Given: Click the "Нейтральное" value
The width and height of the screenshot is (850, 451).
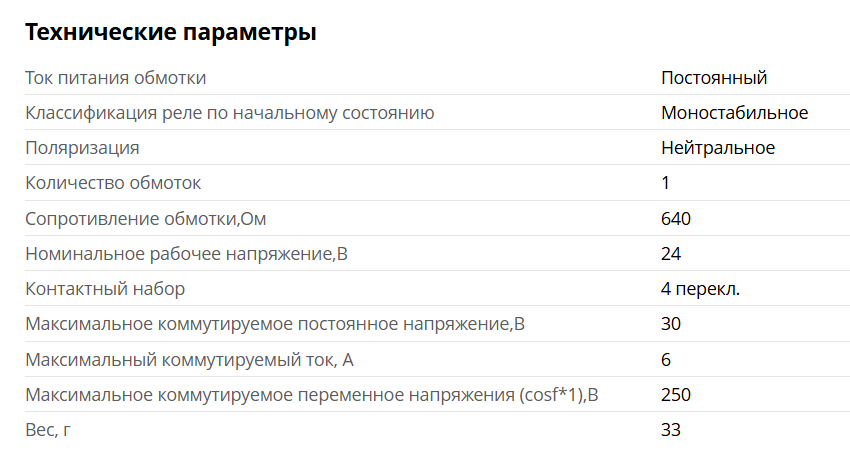Looking at the screenshot, I should [x=718, y=148].
